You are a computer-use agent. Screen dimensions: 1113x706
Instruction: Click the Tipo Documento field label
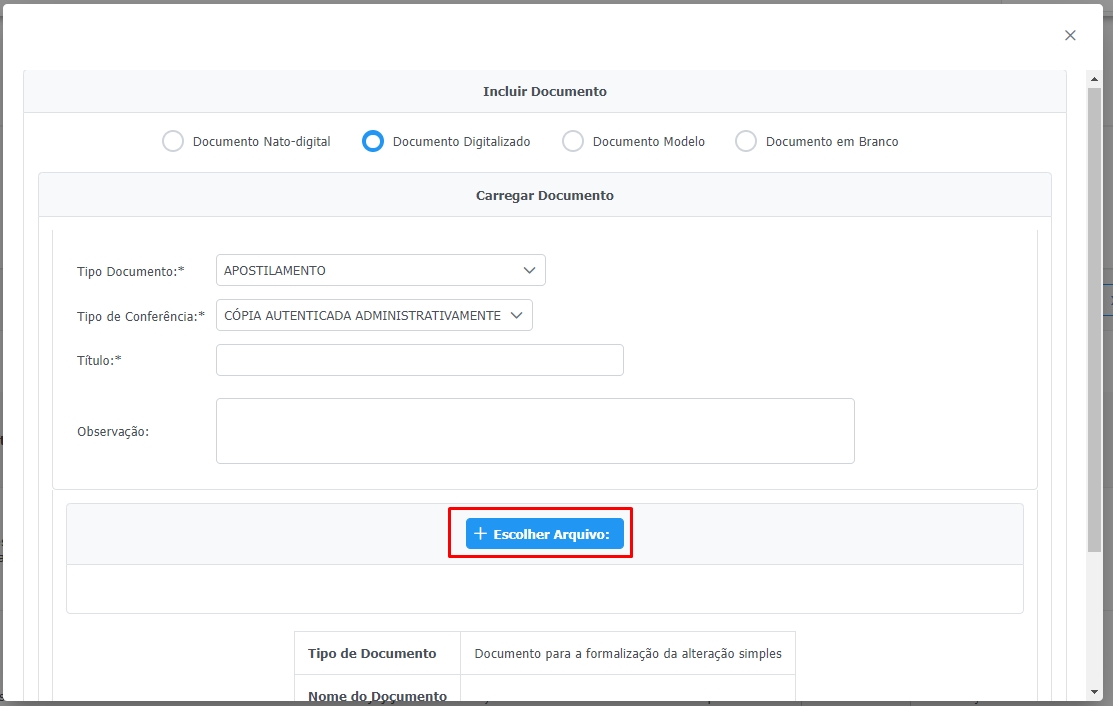[x=130, y=271]
